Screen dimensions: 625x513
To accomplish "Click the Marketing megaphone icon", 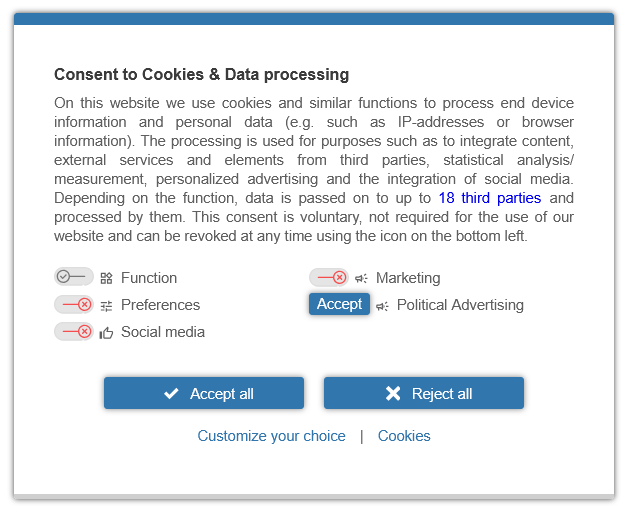I will [x=361, y=278].
